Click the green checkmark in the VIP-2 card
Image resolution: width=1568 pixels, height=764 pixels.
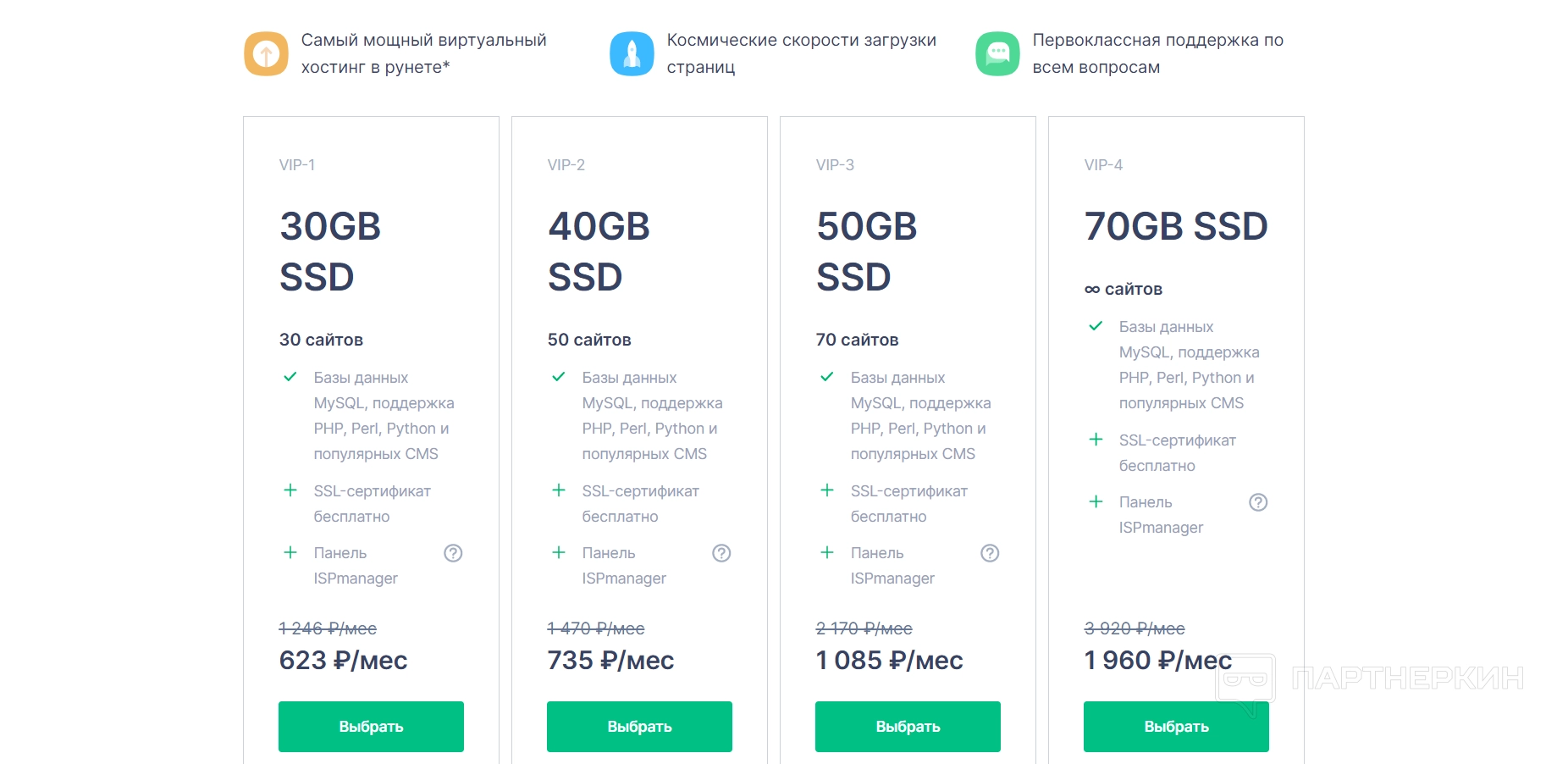click(x=559, y=377)
